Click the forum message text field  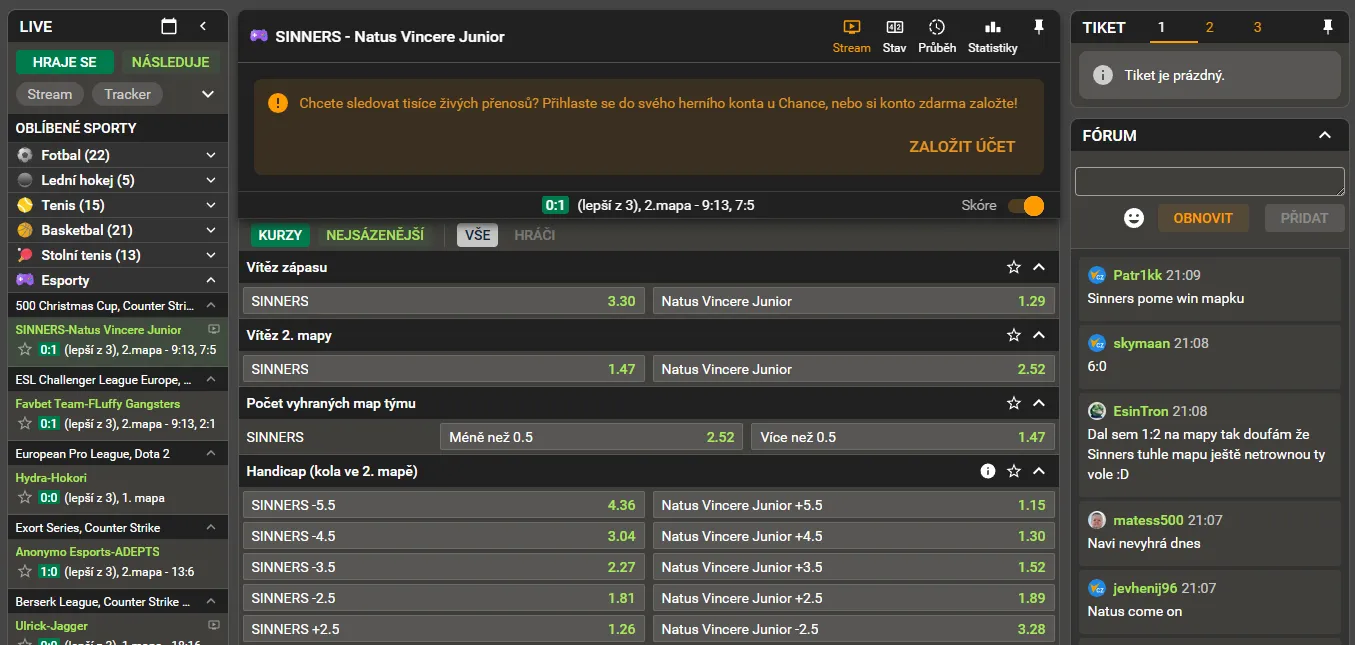1209,181
